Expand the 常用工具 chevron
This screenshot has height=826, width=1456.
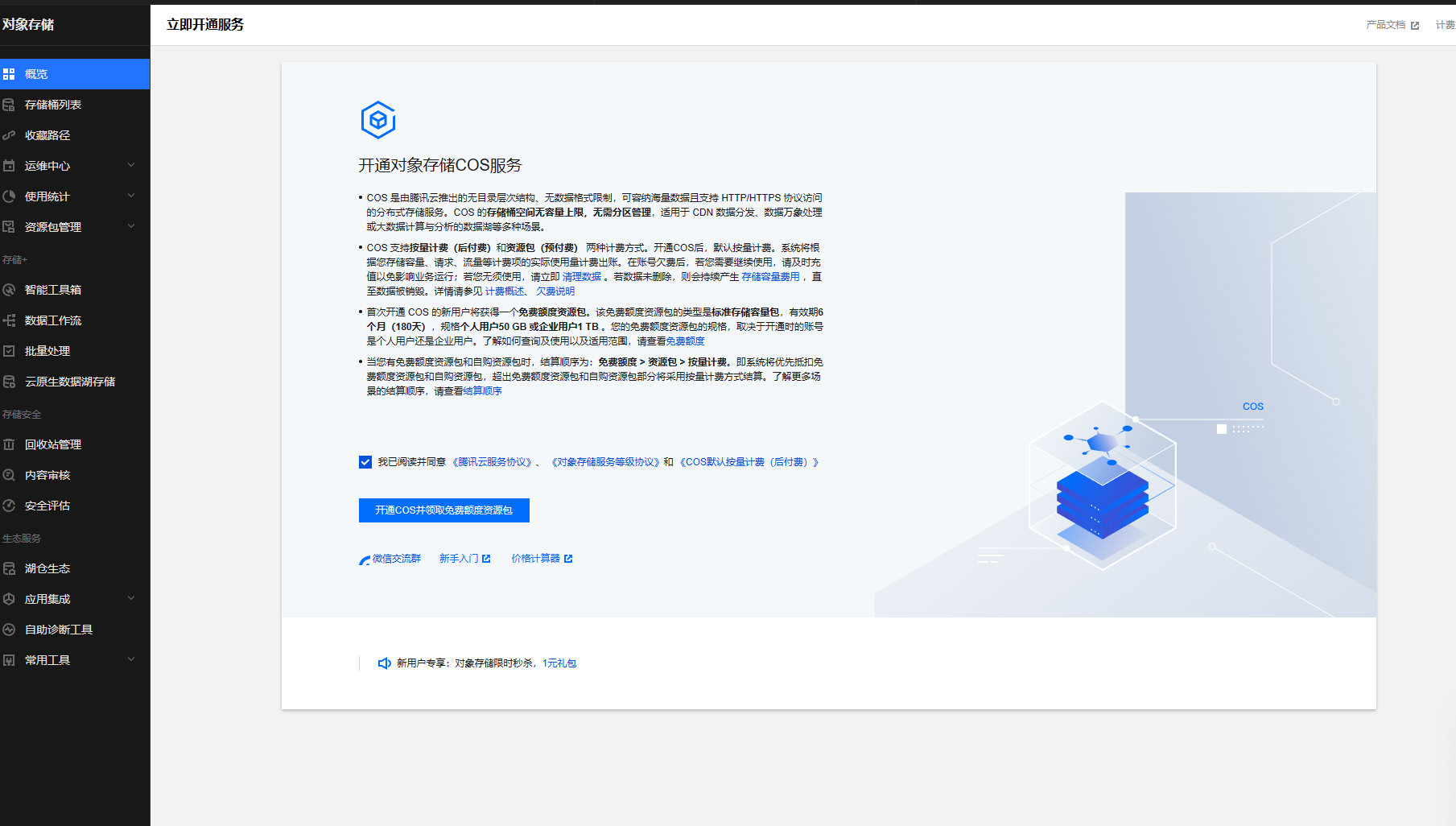[131, 659]
